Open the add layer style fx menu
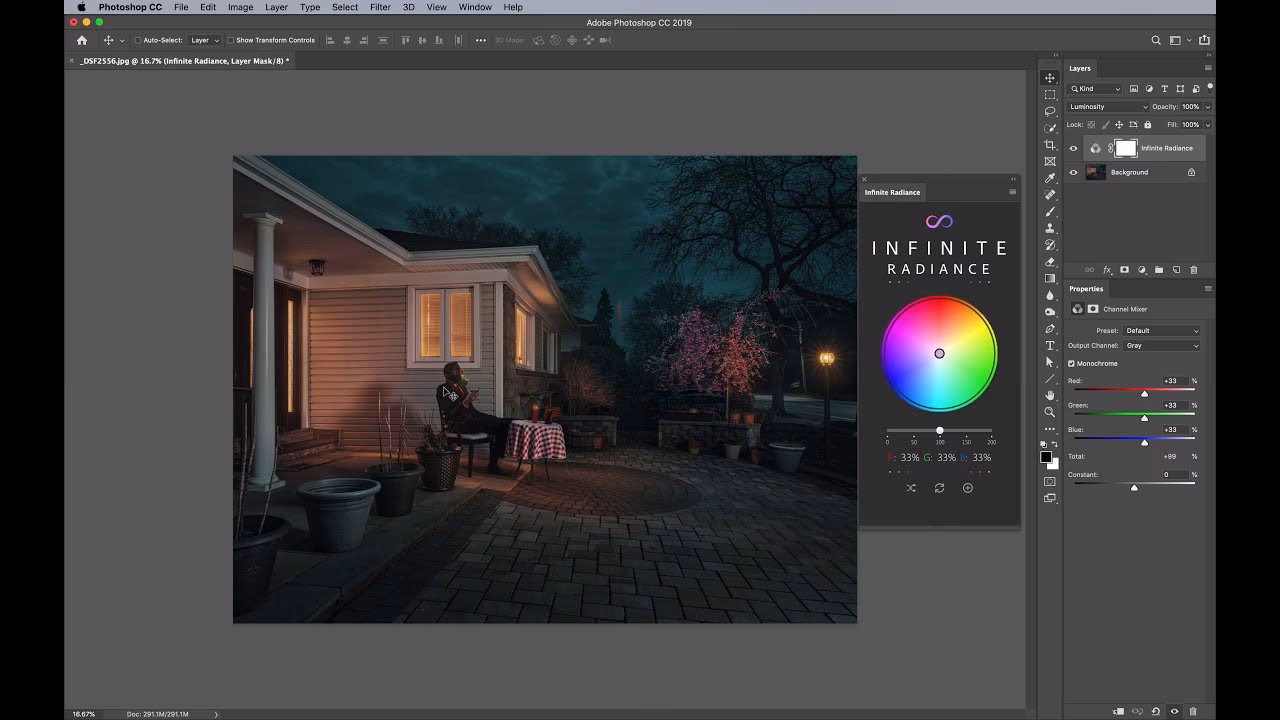1280x720 pixels. [x=1107, y=269]
